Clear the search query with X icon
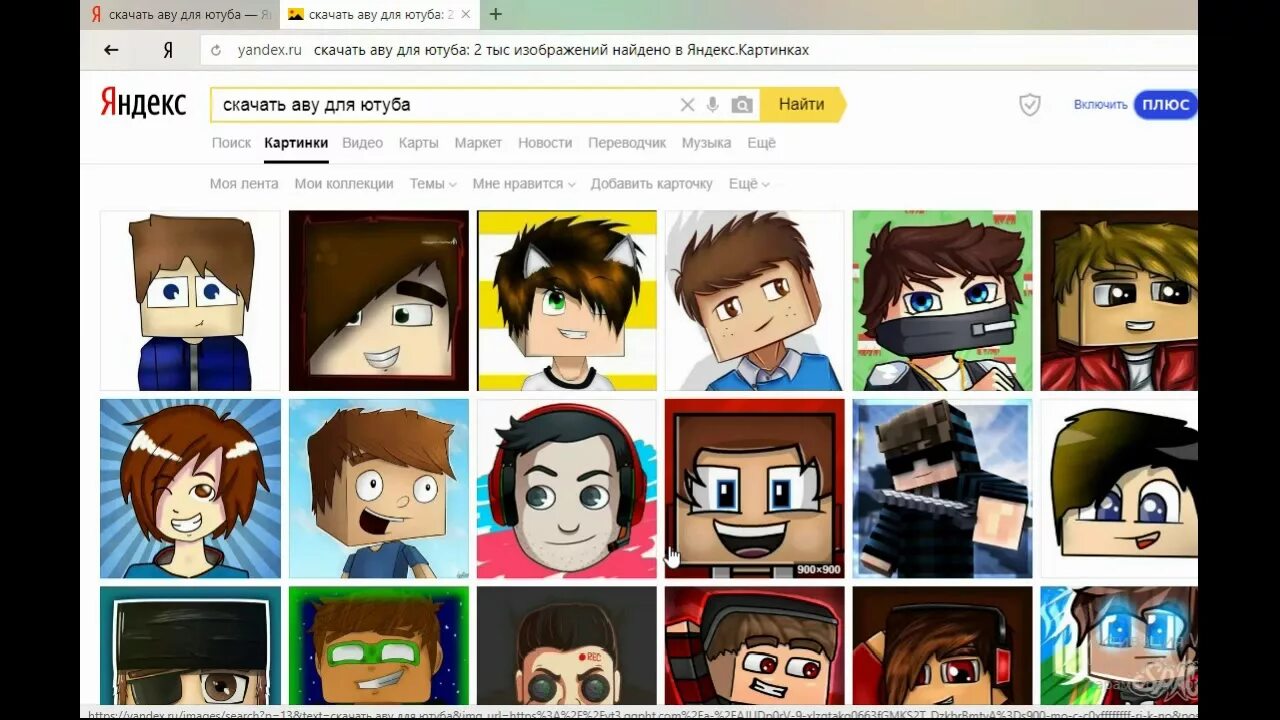The width and height of the screenshot is (1280, 720). click(687, 105)
